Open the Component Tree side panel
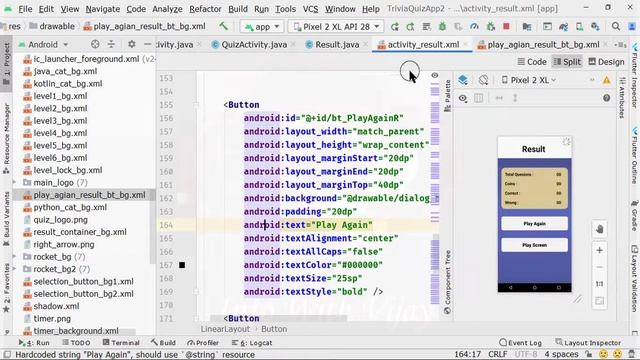 (448, 282)
